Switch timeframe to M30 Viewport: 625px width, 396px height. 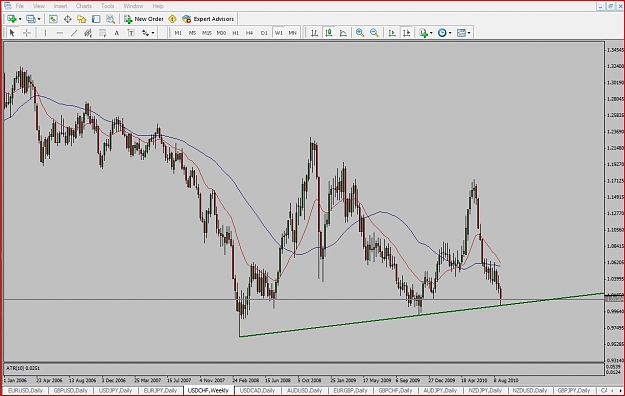pos(221,33)
